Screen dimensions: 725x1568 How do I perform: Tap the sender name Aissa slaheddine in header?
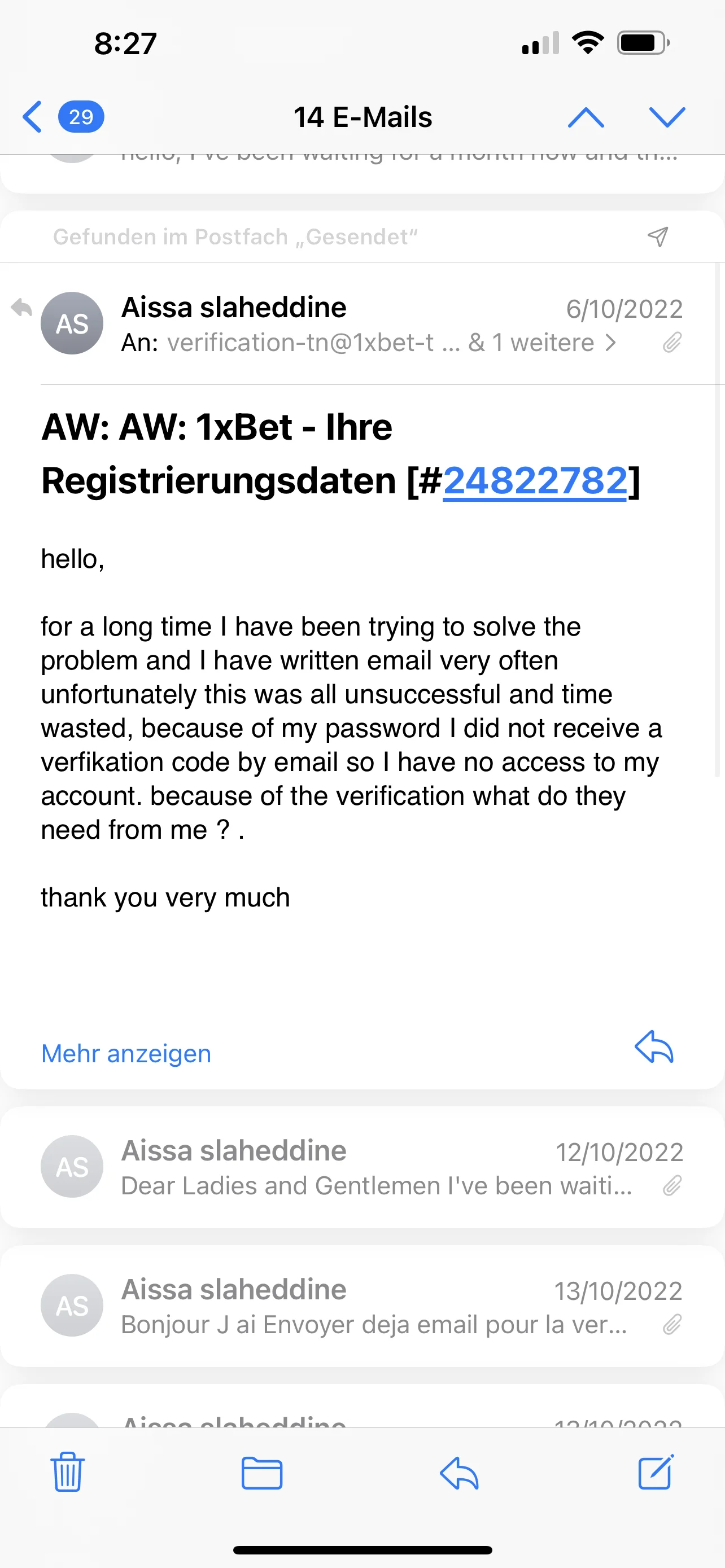click(x=234, y=308)
